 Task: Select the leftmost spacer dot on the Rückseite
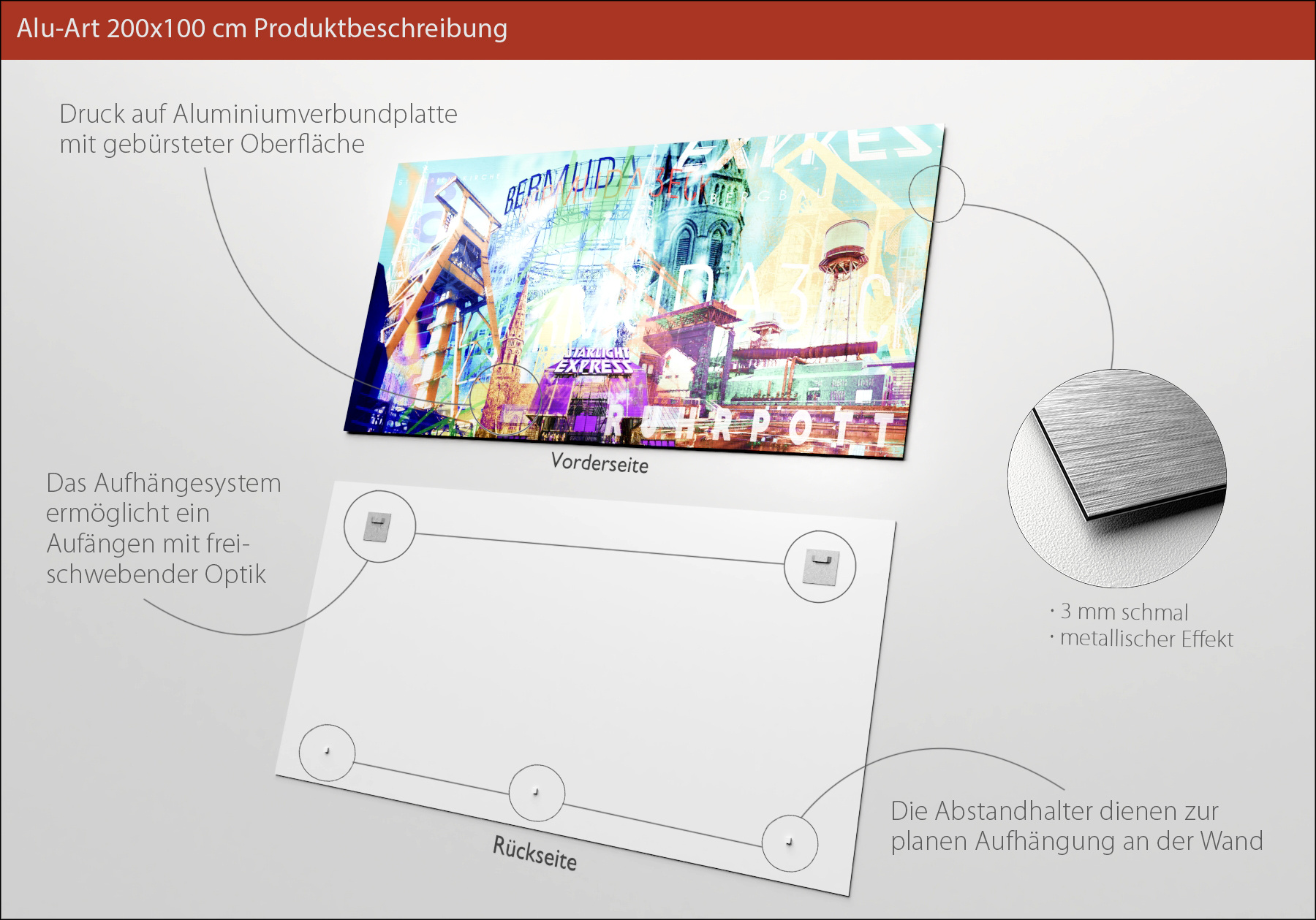[327, 751]
